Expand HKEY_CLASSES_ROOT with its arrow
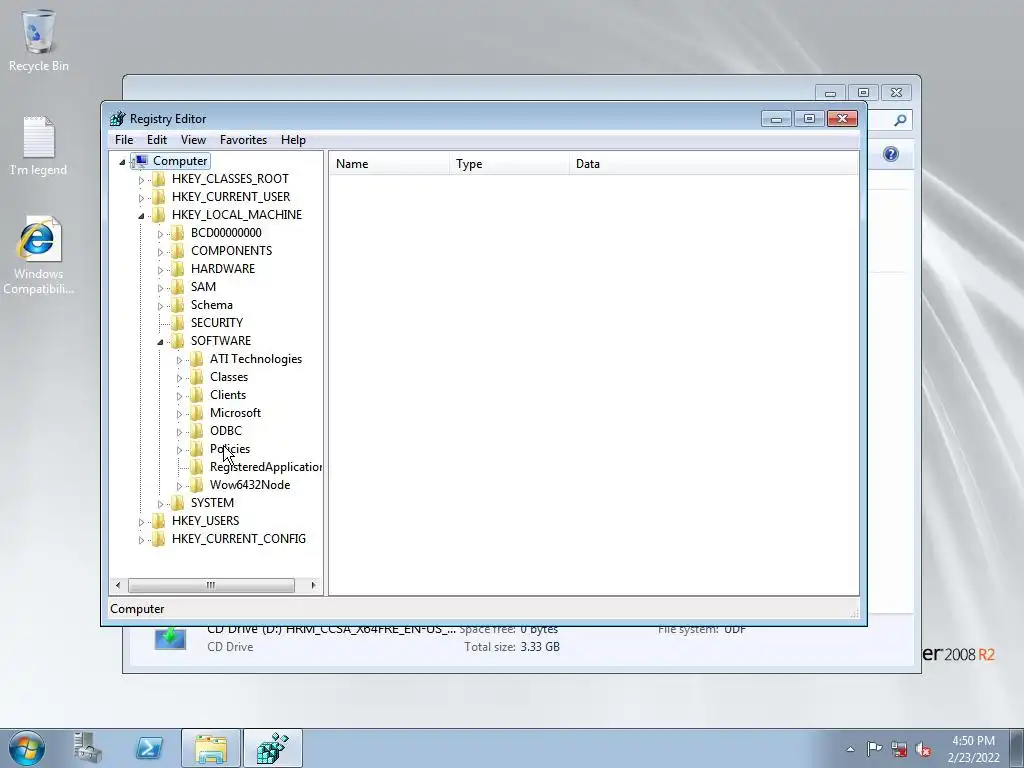Screen dimensions: 1024x768 (x=141, y=180)
